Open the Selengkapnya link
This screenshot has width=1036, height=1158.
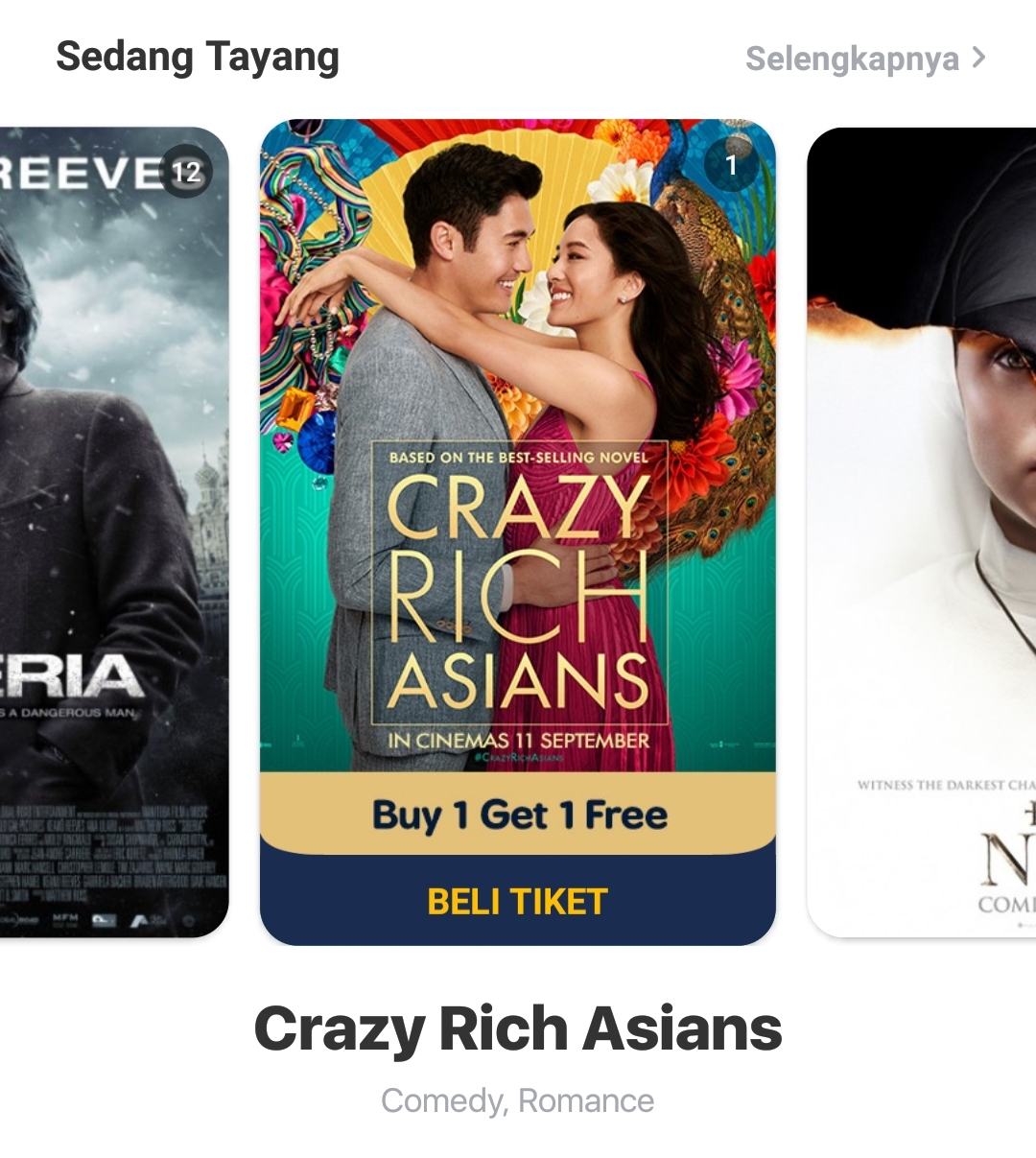pyautogui.click(x=853, y=59)
